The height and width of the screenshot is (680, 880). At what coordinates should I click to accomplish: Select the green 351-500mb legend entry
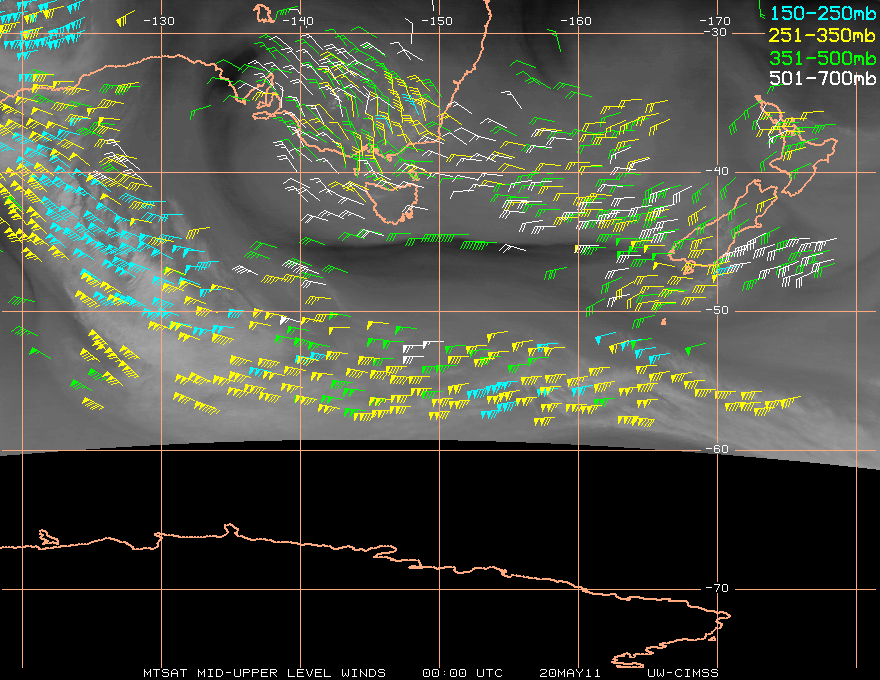pyautogui.click(x=821, y=57)
